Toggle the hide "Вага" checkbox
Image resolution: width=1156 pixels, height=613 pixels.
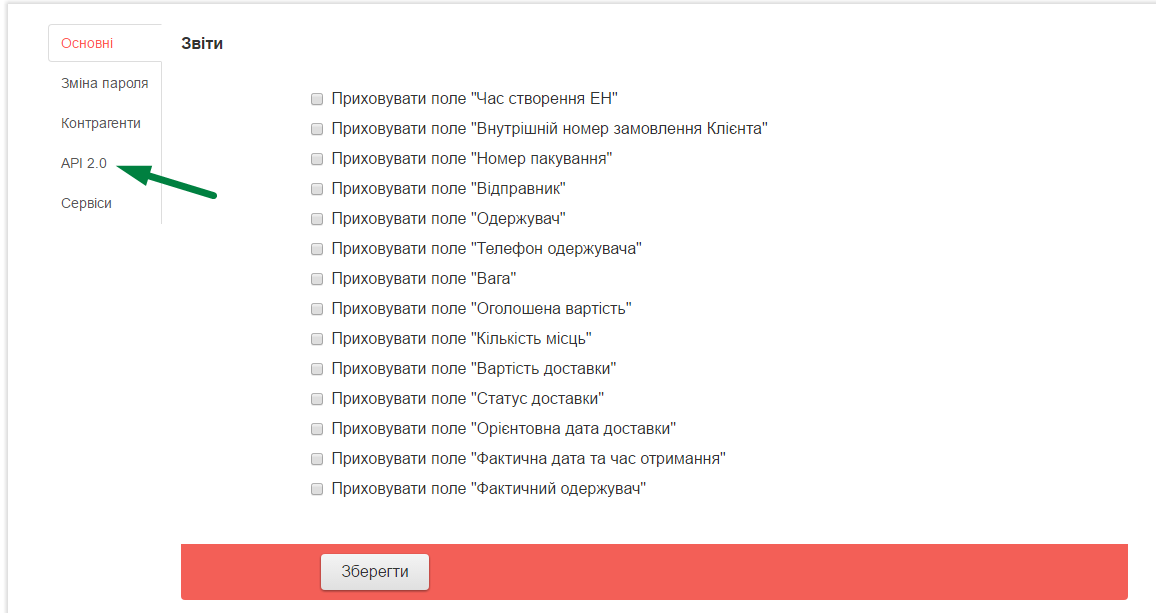[x=317, y=279]
